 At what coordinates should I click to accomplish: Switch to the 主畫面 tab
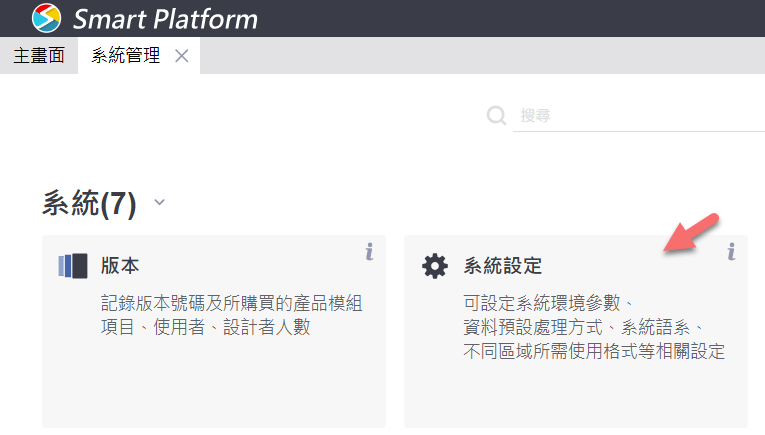click(x=39, y=56)
